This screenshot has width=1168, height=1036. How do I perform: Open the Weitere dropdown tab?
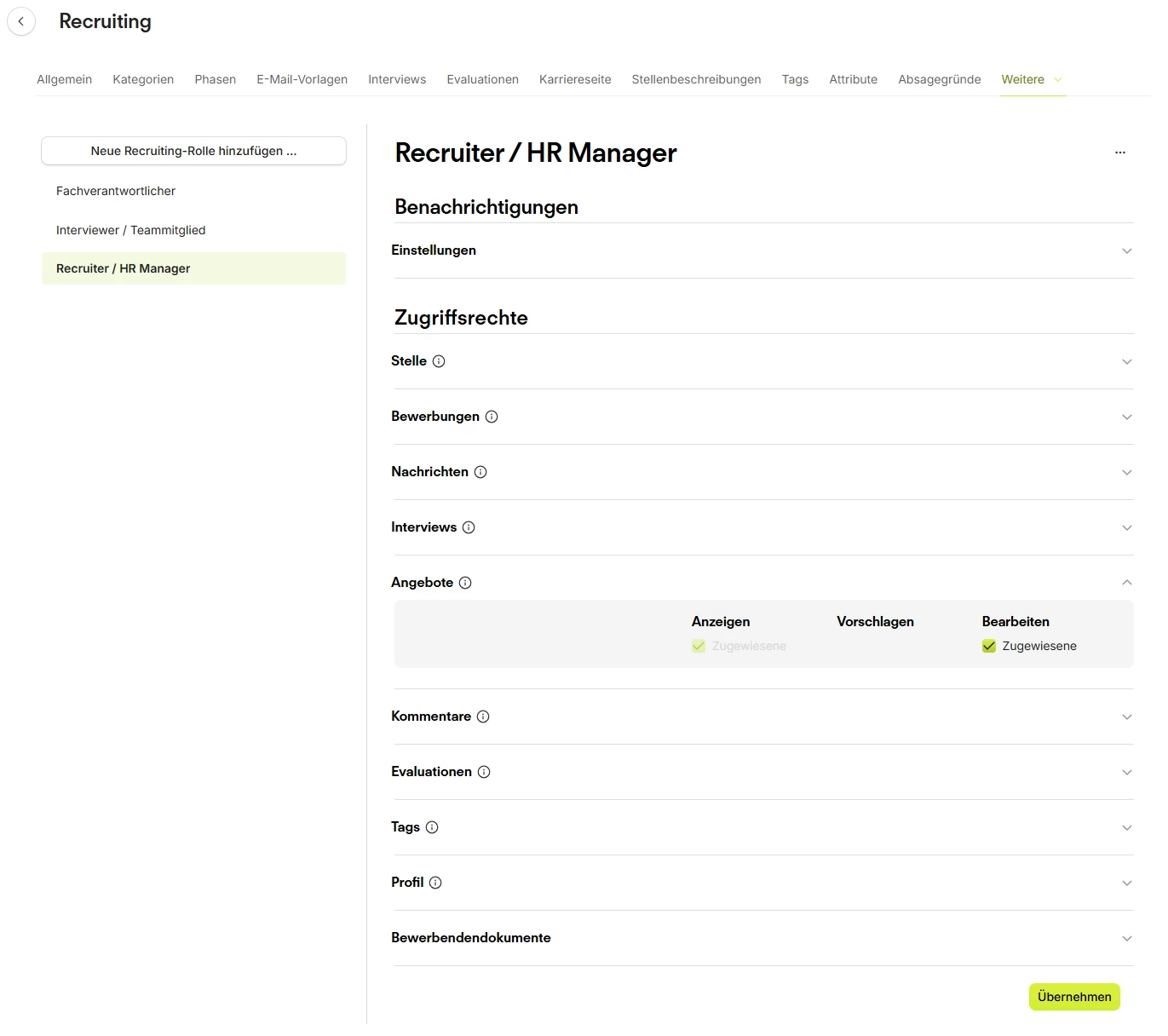[x=1032, y=79]
